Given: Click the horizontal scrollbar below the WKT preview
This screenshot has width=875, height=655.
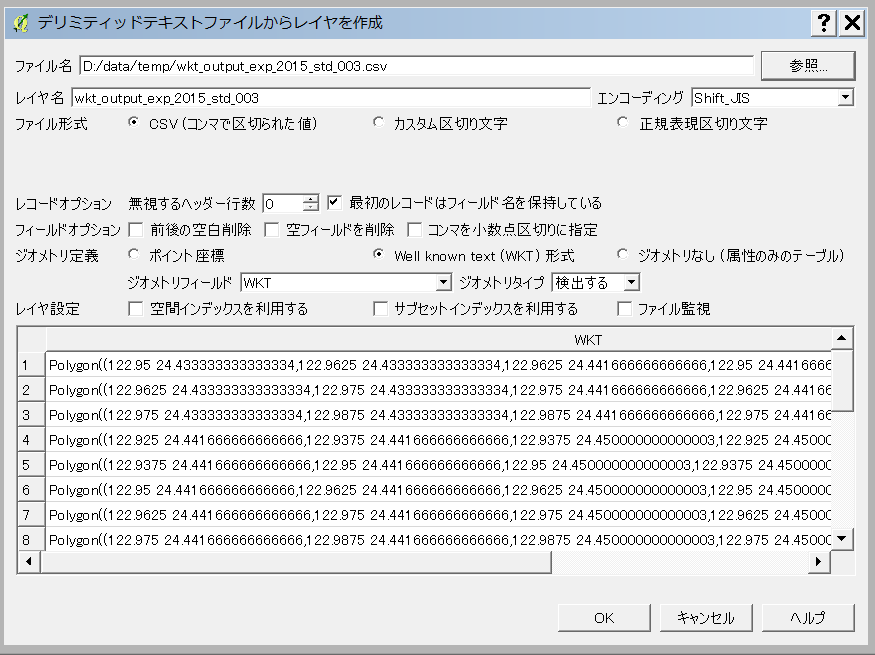Looking at the screenshot, I should 290,563.
